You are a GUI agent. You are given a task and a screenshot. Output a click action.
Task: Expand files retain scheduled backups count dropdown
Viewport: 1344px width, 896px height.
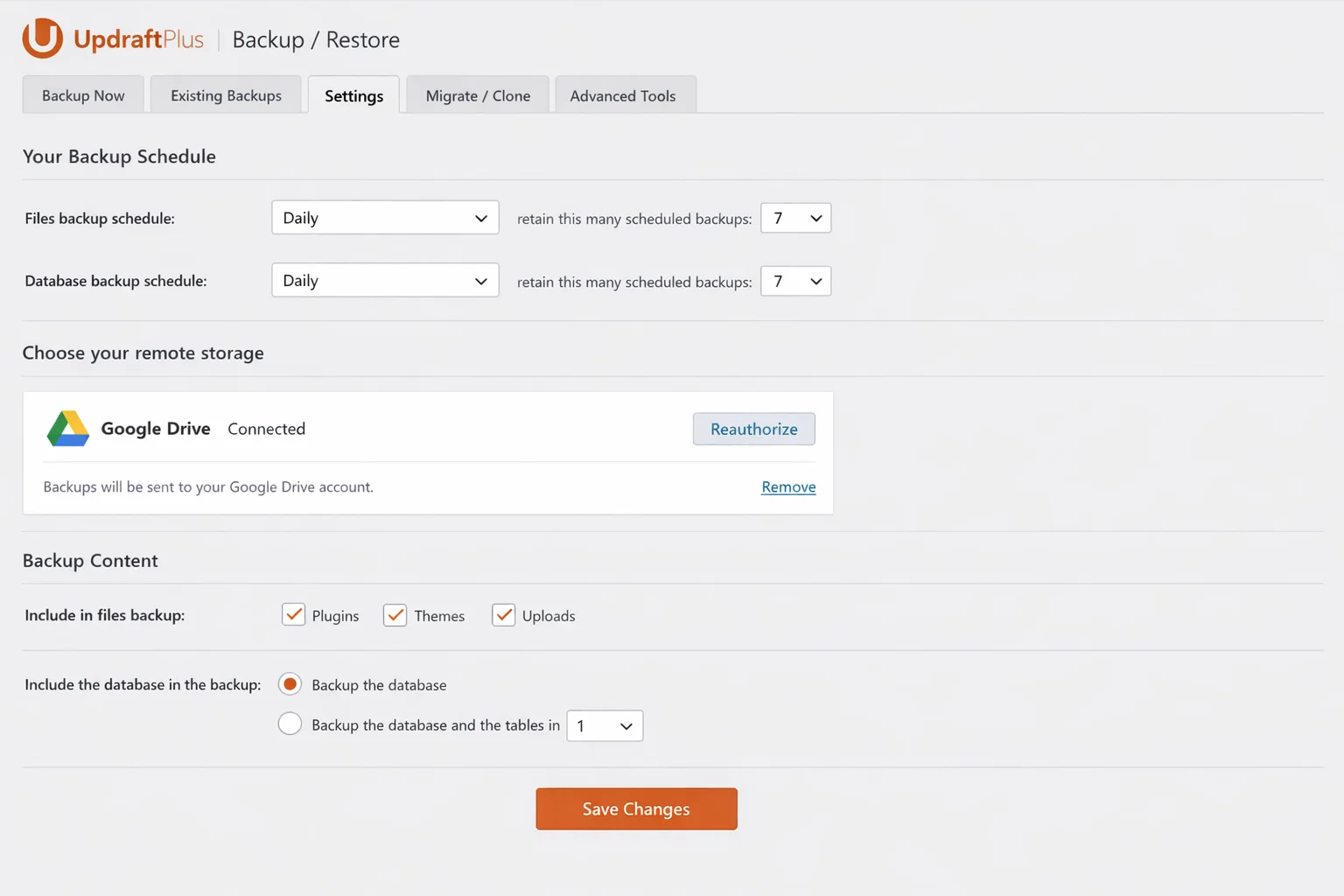[x=795, y=218]
